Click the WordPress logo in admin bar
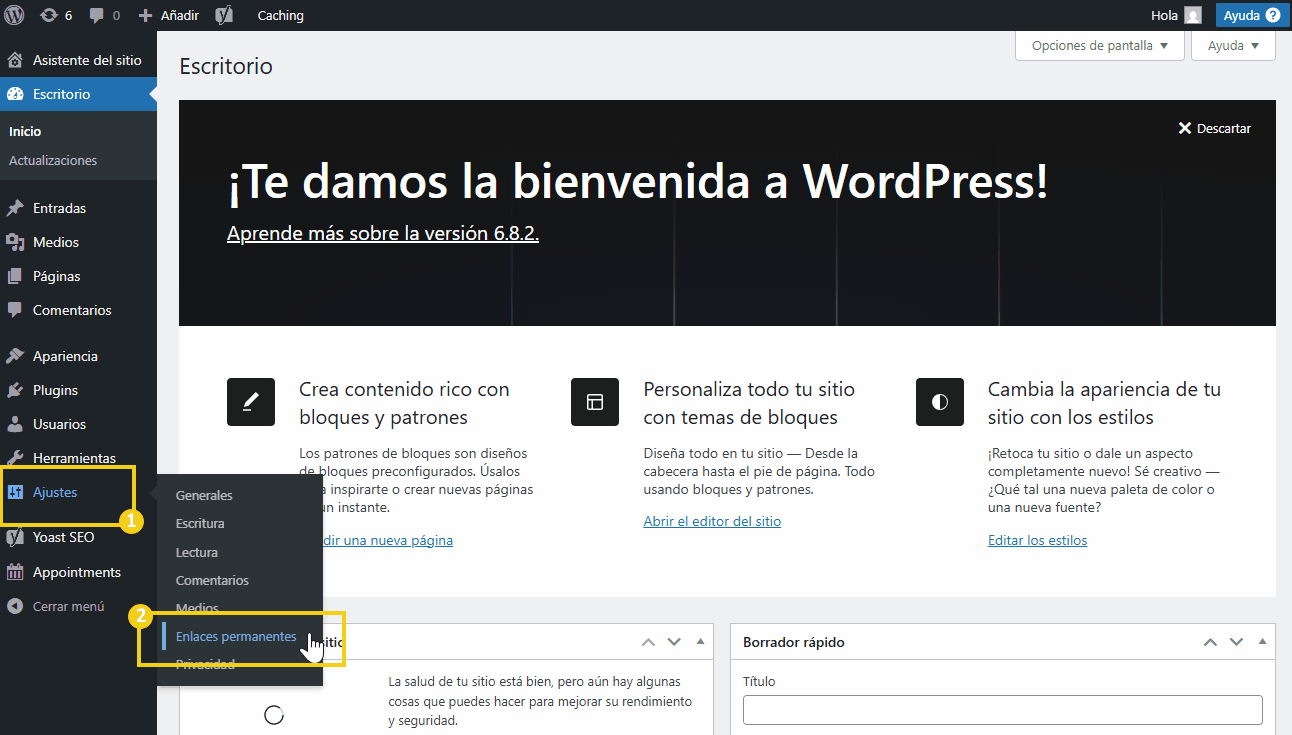The width and height of the screenshot is (1292, 735). [x=15, y=15]
